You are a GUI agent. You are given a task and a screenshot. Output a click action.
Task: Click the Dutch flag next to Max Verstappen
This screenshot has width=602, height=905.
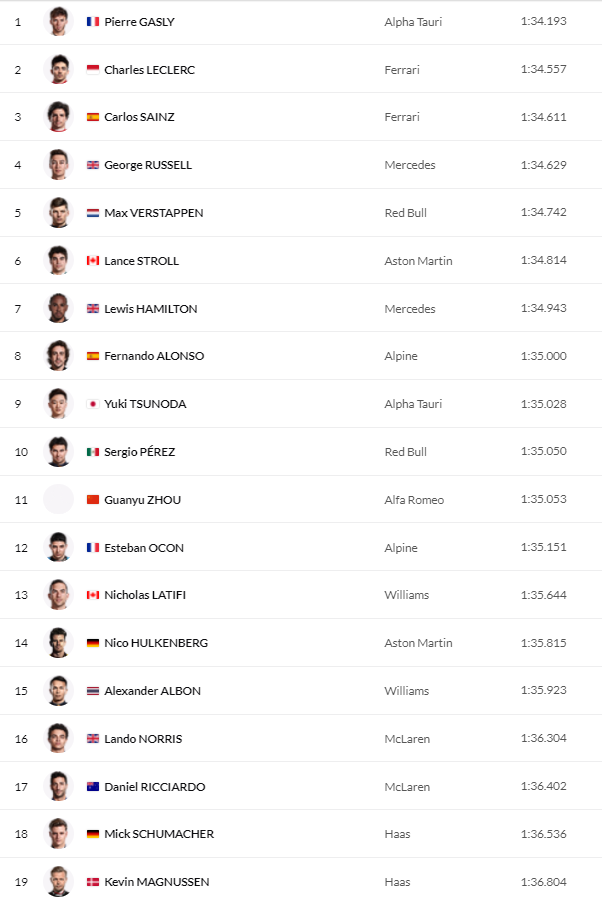(93, 213)
